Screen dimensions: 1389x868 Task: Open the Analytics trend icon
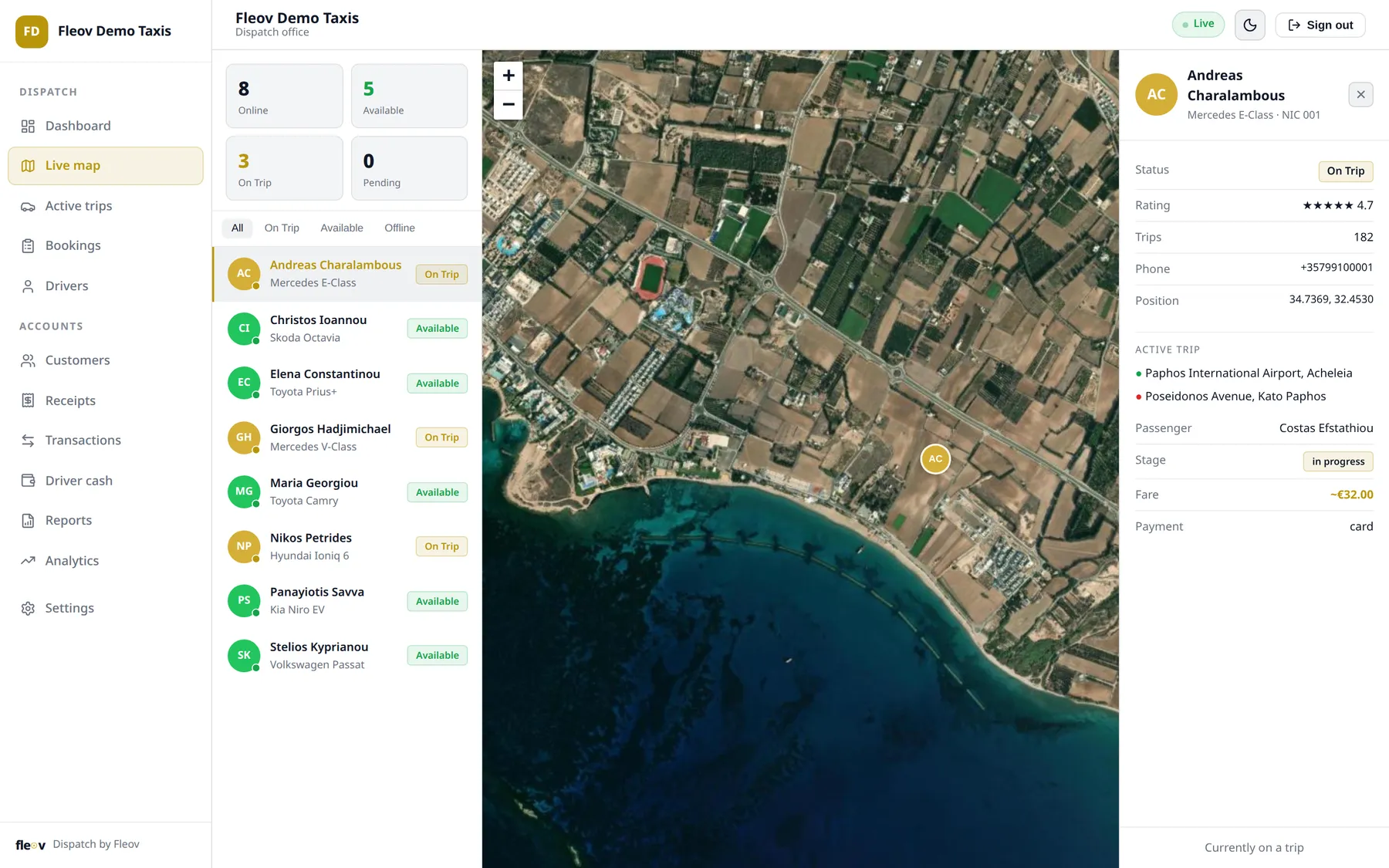click(28, 561)
